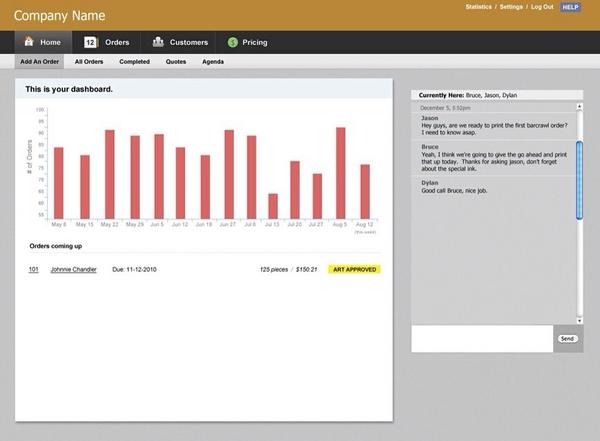This screenshot has height=441, width=600.
Task: Open the Quotes submenu
Action: coord(176,62)
